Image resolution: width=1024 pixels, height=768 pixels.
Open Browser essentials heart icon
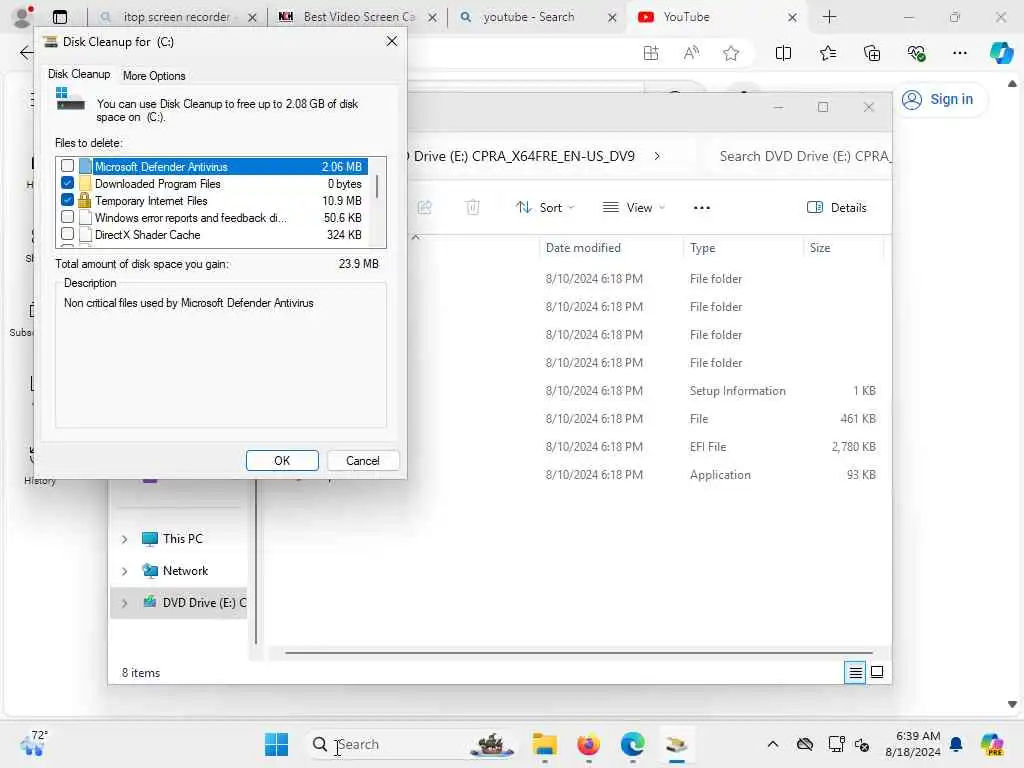point(916,54)
